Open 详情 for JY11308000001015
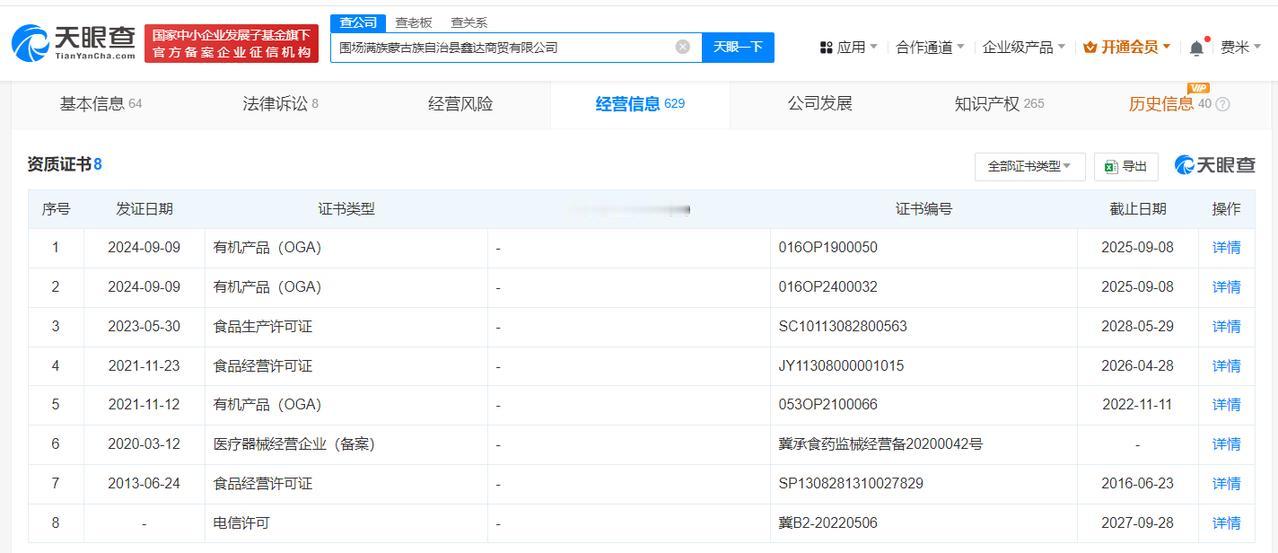The image size is (1278, 553). click(1226, 366)
